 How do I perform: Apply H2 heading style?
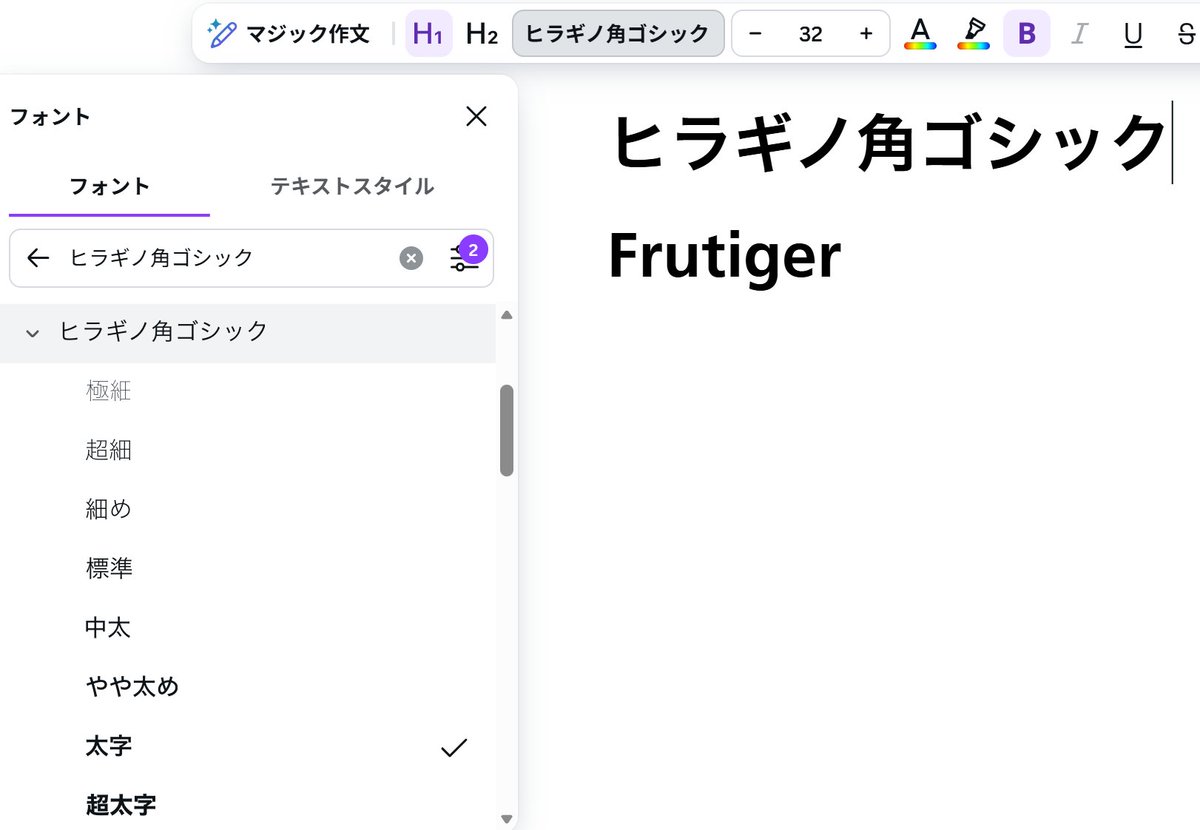(x=482, y=34)
